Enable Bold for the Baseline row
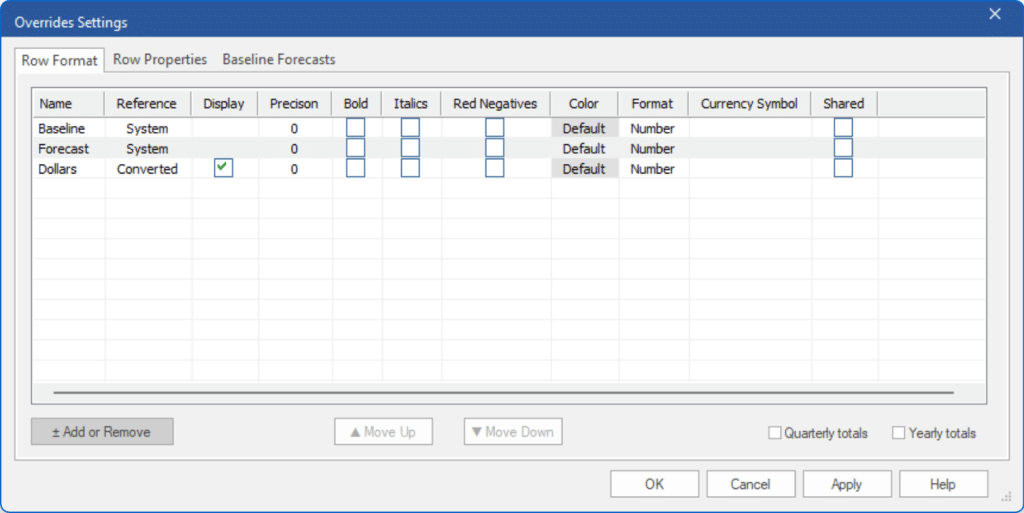This screenshot has height=513, width=1024. pyautogui.click(x=356, y=128)
